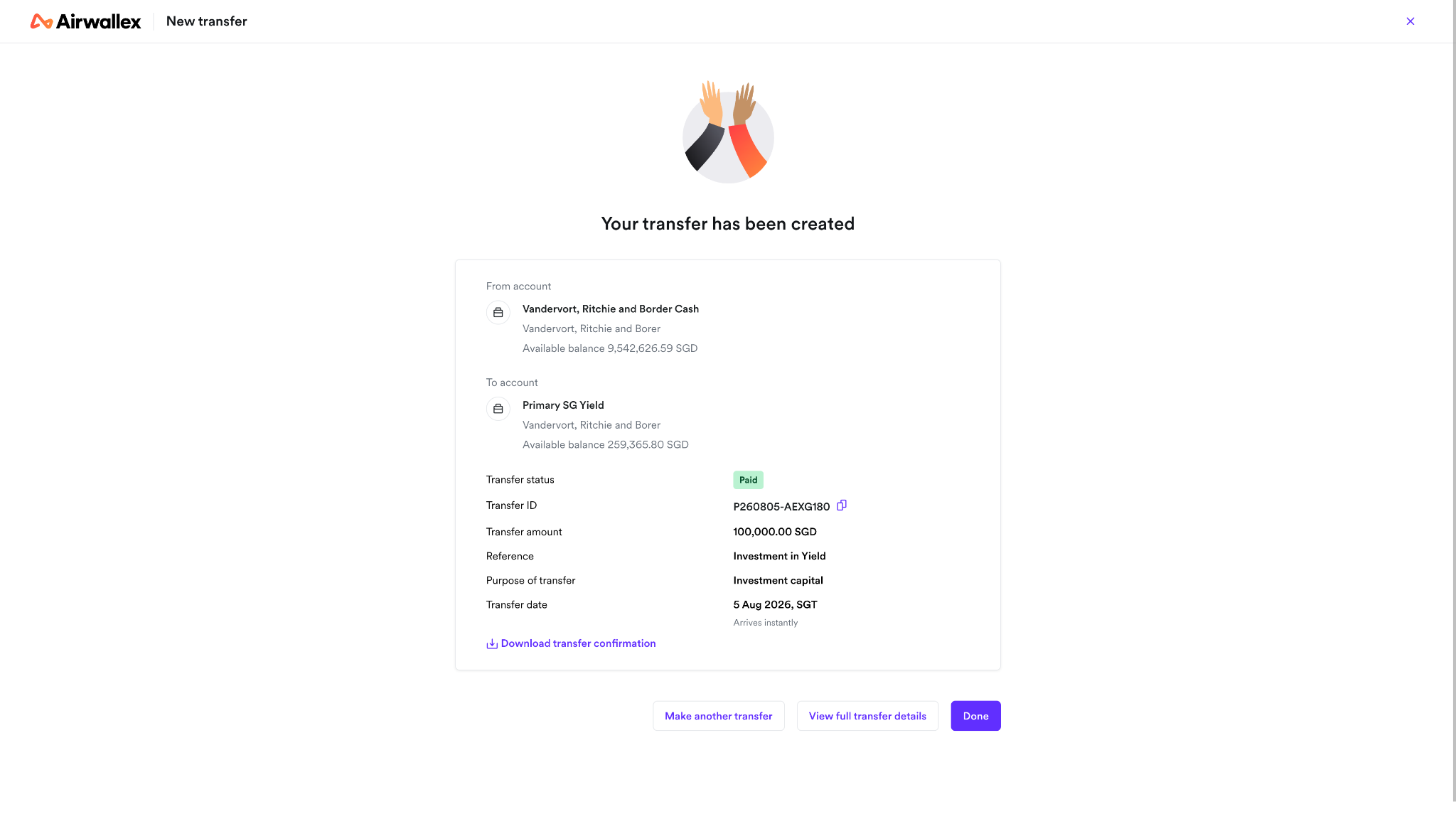Image resolution: width=1456 pixels, height=819 pixels.
Task: Click the Vandervort, Ritchie and Border Cash account name
Action: (611, 309)
